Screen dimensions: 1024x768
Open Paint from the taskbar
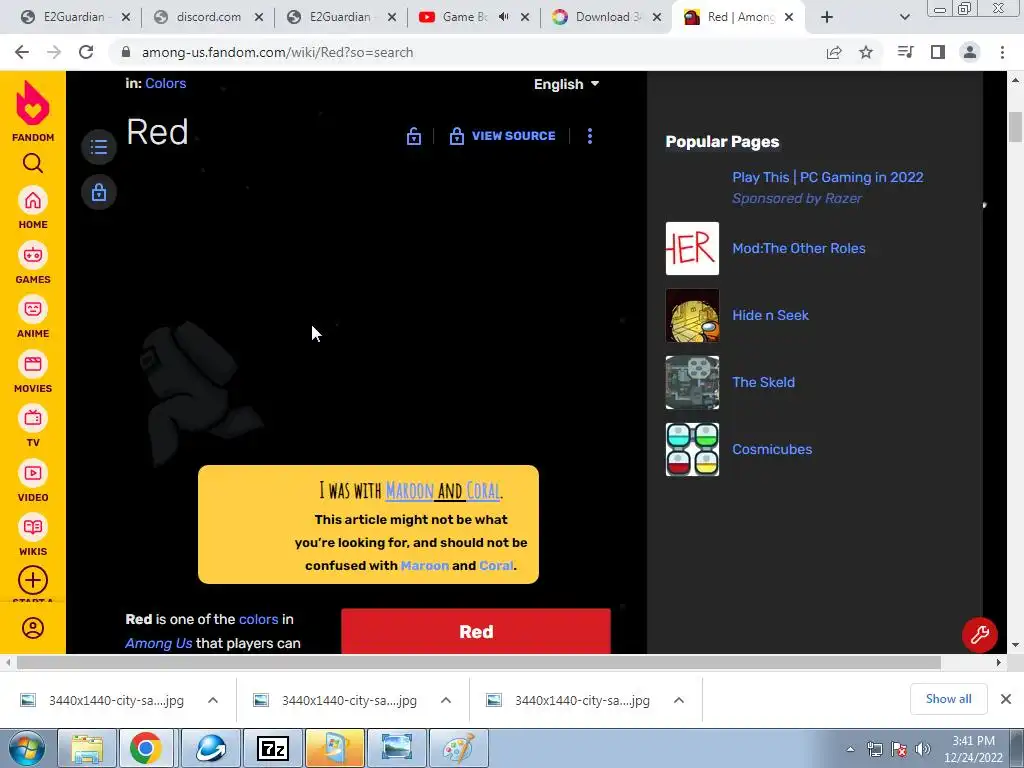459,749
